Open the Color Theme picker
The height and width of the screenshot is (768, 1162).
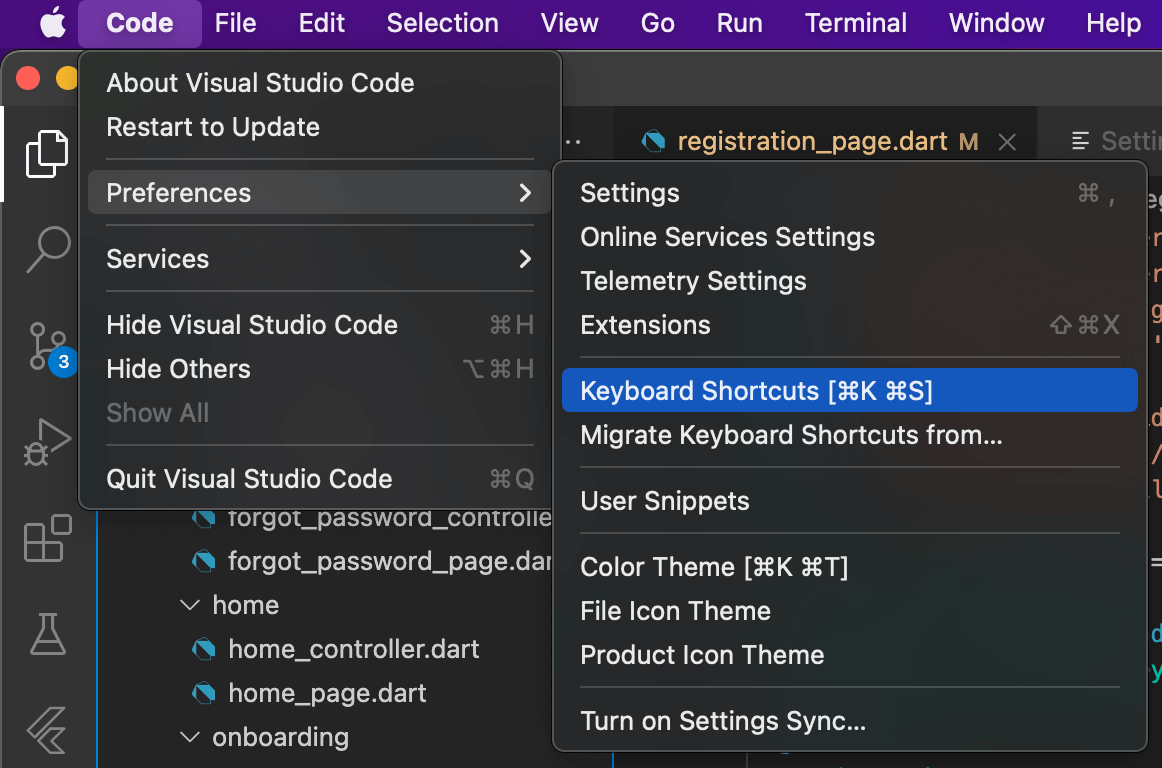coord(714,566)
